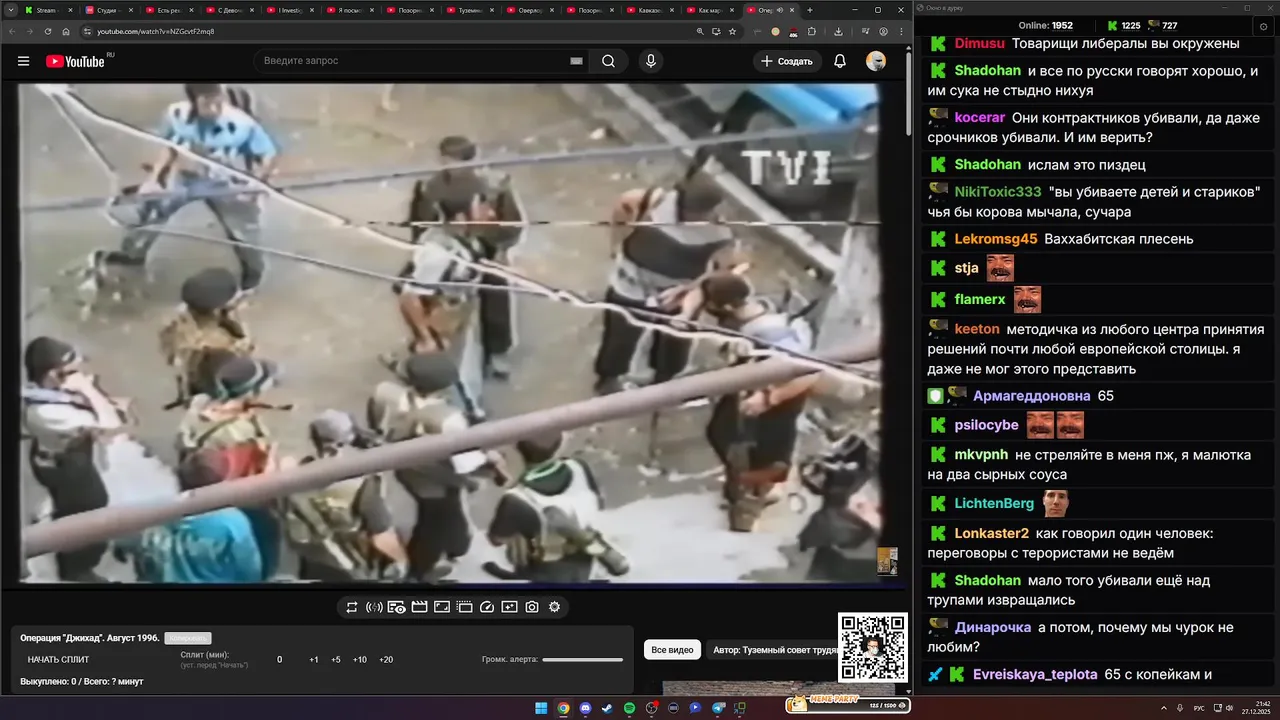This screenshot has width=1280, height=720.
Task: Click the Создать create button
Action: point(787,61)
